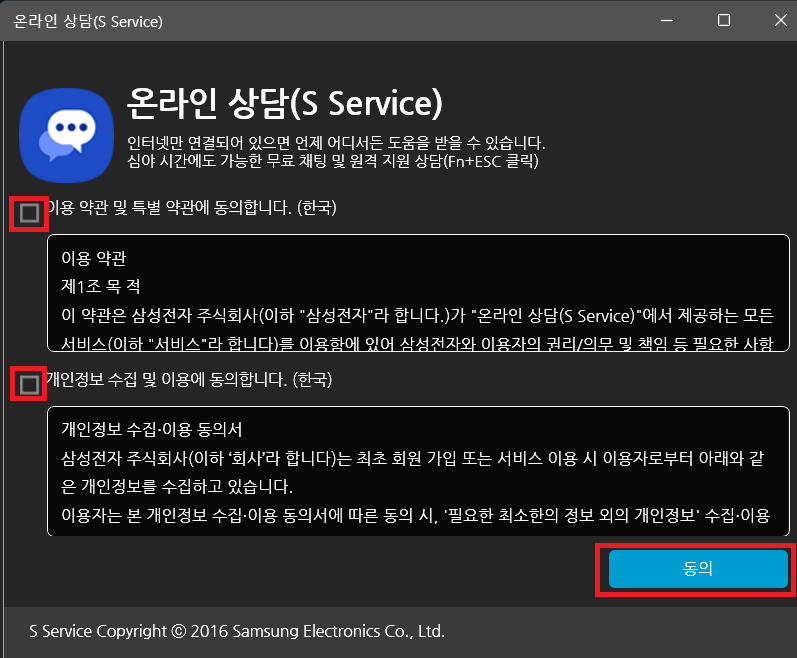Click the 이용 약관 및 특별 약관에 동의합니다 label
The width and height of the screenshot is (797, 658).
[x=192, y=208]
